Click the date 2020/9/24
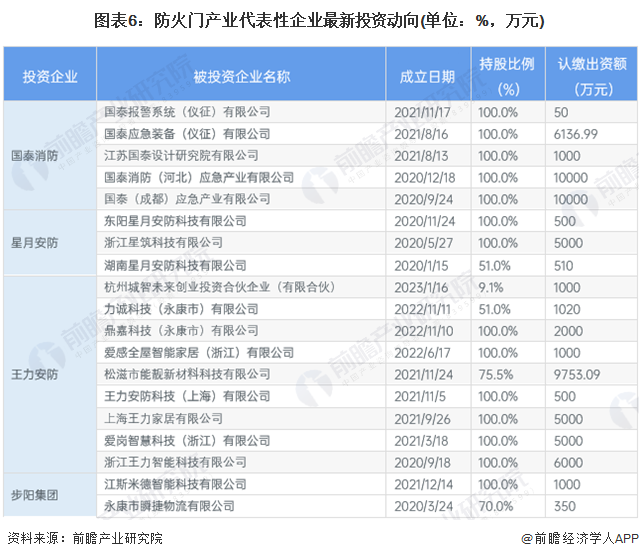The image size is (639, 559). pyautogui.click(x=423, y=200)
